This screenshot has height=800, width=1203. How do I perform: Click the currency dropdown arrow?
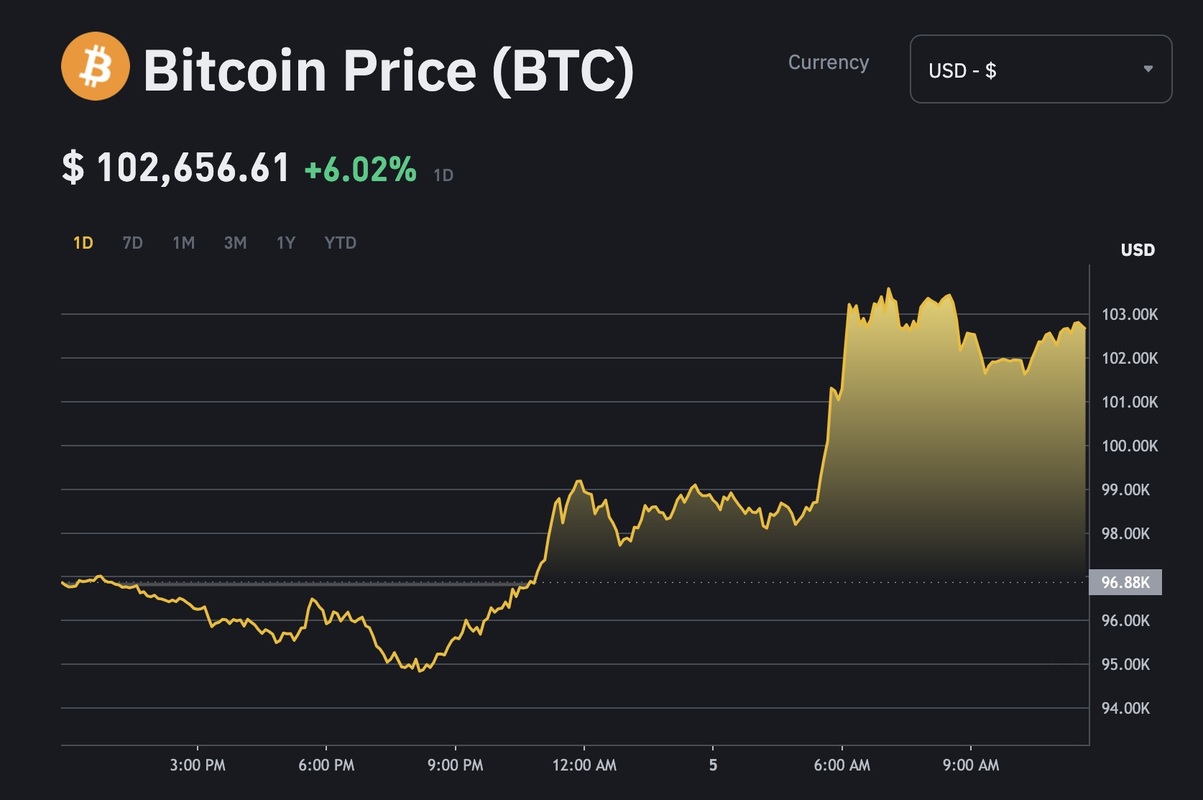(1148, 69)
